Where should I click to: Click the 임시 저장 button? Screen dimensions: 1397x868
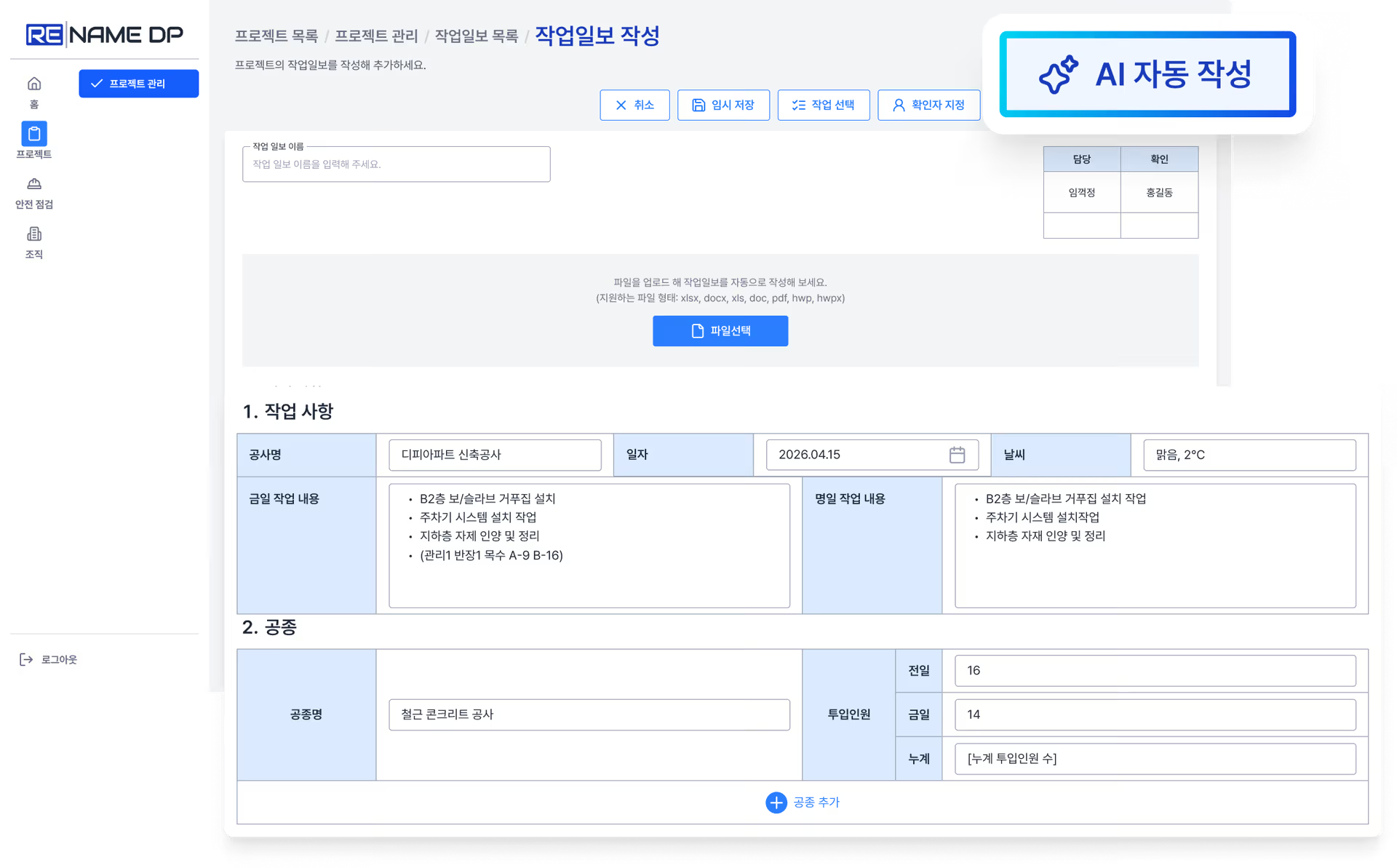pos(723,105)
